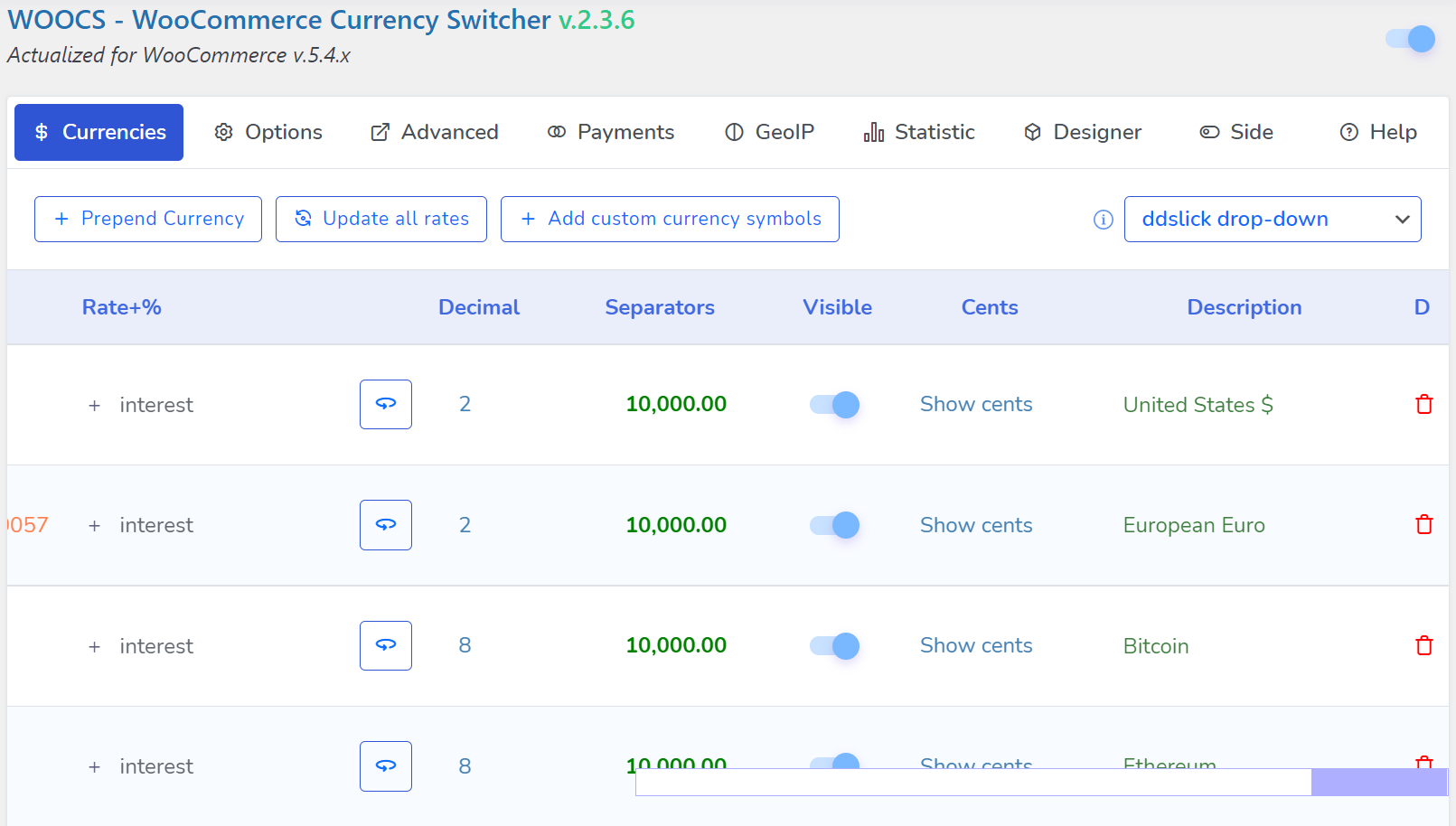
Task: Open the Help tab
Action: pos(1378,132)
